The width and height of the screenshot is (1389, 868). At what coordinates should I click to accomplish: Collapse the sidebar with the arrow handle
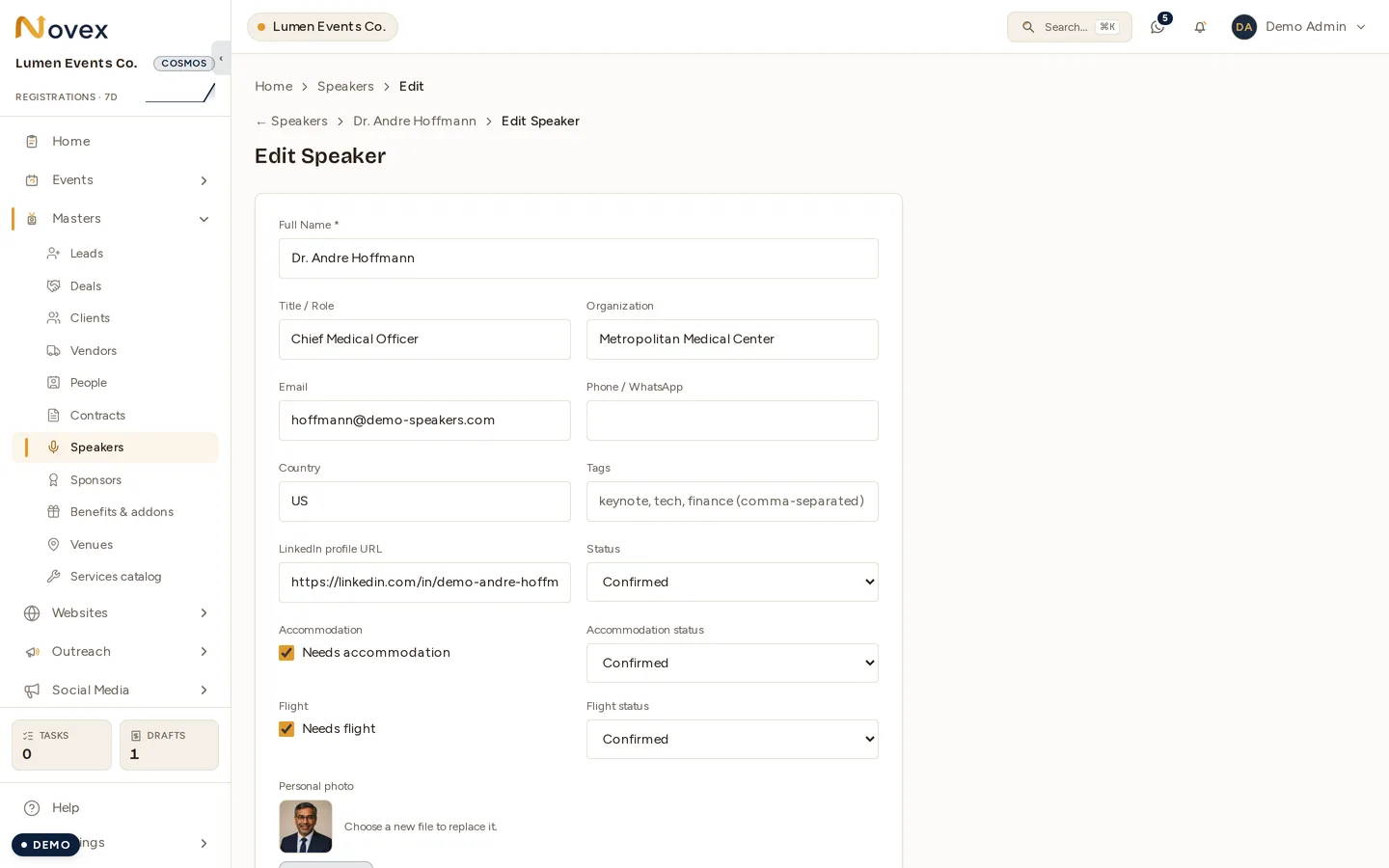[x=221, y=58]
